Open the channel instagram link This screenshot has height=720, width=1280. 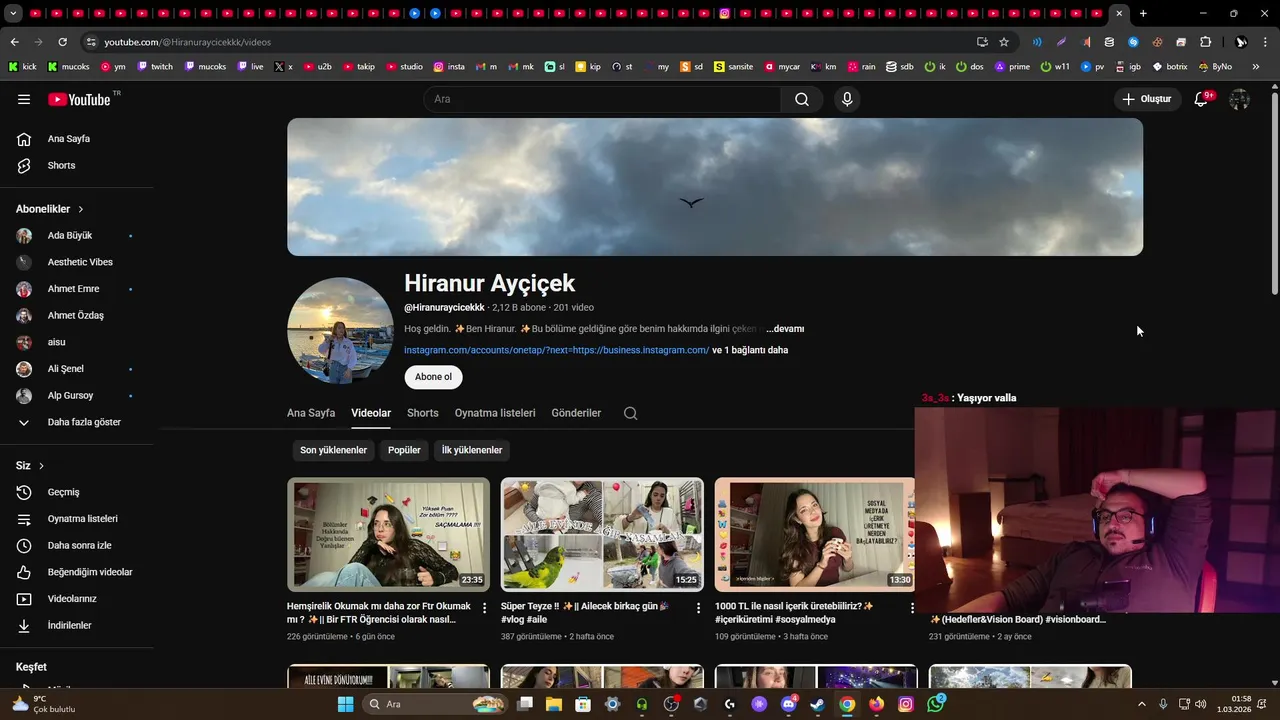[557, 350]
